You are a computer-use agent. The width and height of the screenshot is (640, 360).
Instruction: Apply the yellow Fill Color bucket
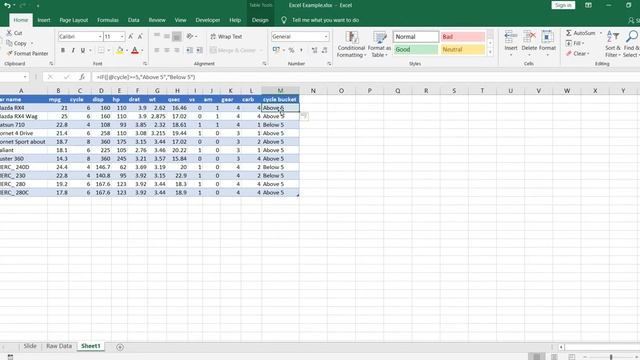click(x=120, y=51)
